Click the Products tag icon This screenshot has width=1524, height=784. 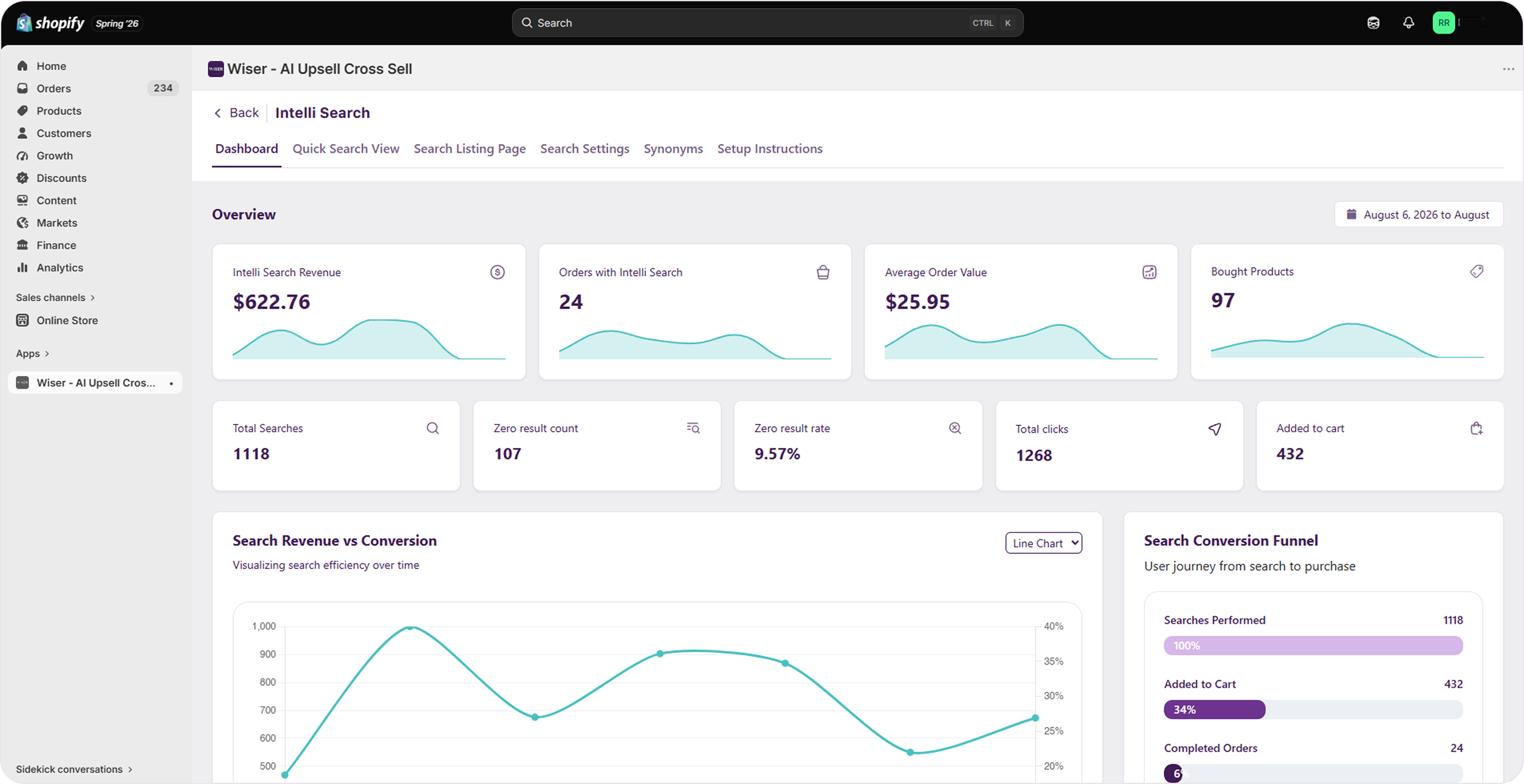[x=22, y=110]
